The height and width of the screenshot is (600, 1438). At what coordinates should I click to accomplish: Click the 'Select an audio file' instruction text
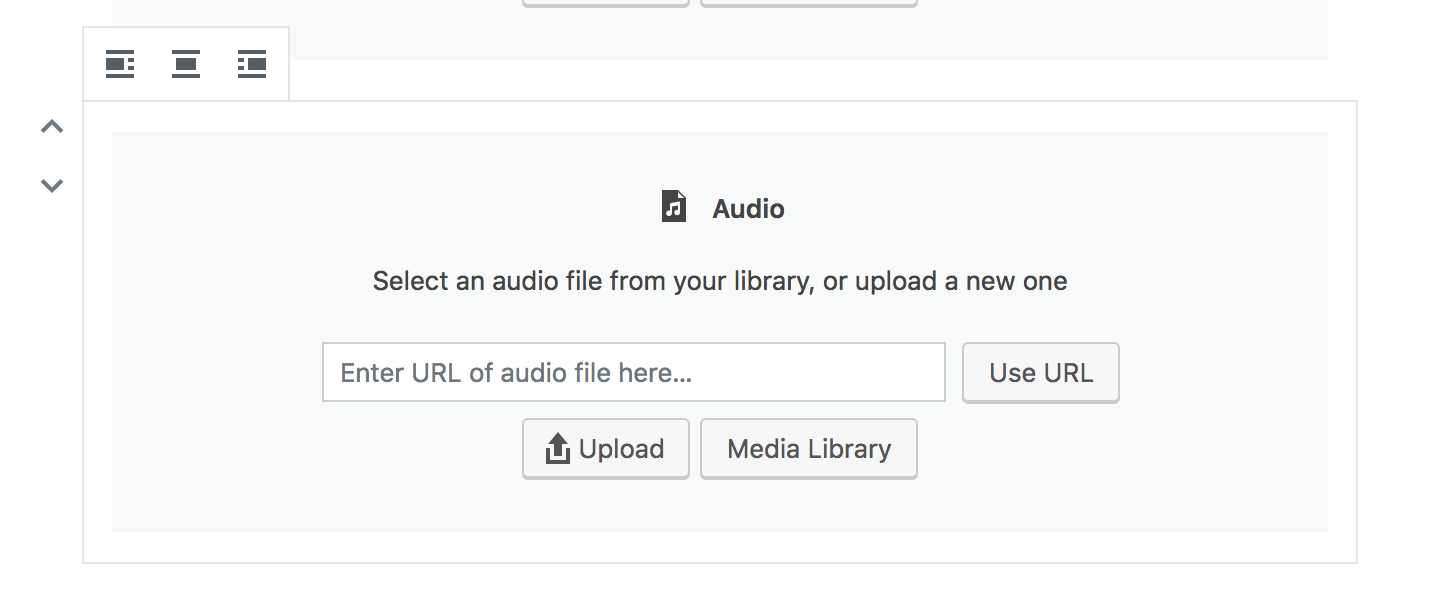pyautogui.click(x=720, y=281)
